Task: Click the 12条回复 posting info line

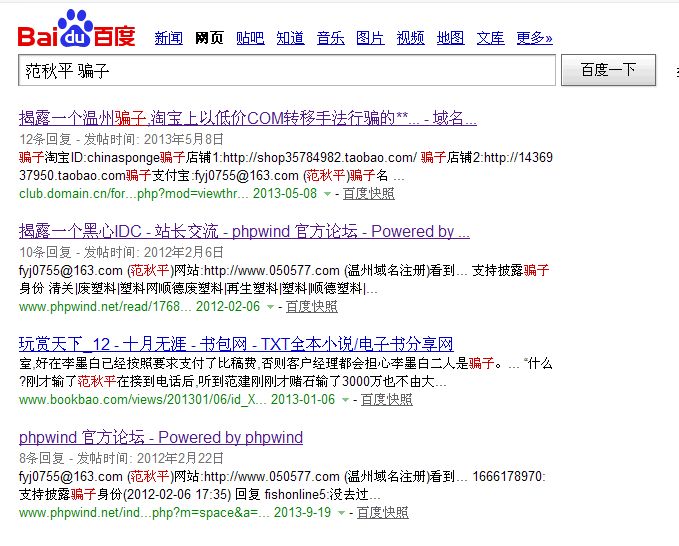Action: click(121, 139)
